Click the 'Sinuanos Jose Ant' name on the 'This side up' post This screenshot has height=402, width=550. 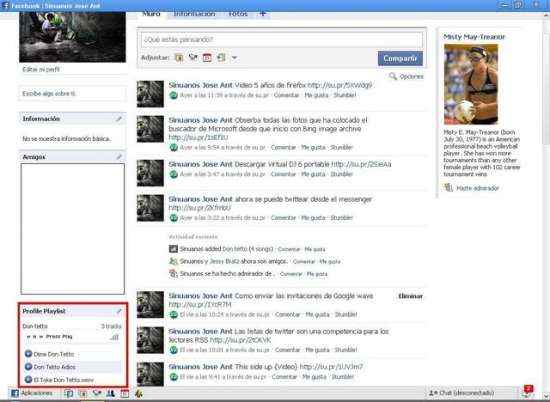tap(200, 367)
